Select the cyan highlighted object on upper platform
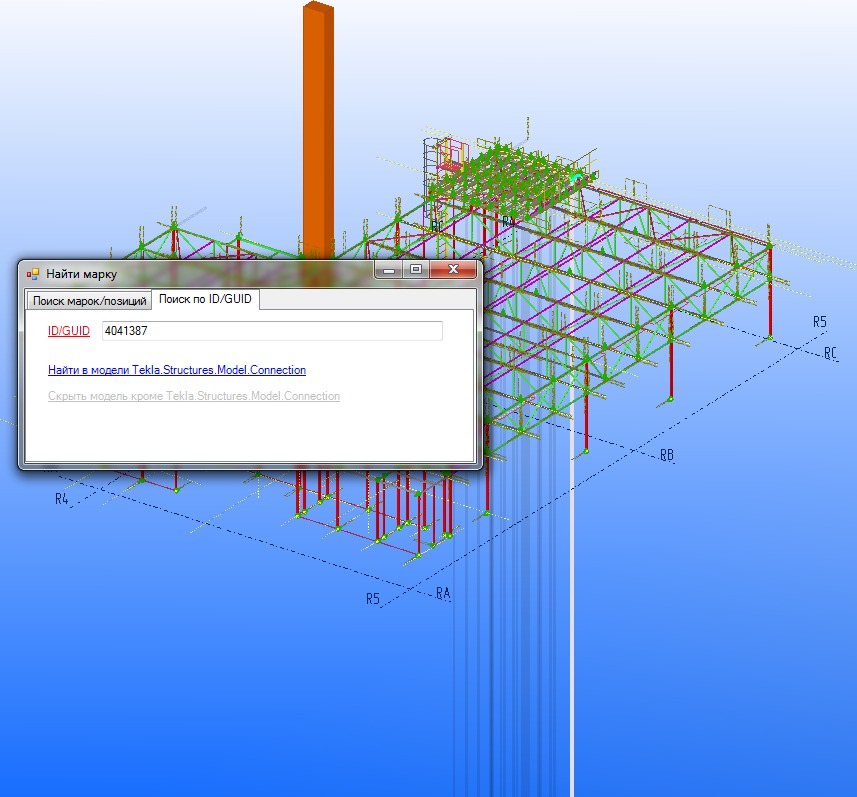 tap(577, 177)
